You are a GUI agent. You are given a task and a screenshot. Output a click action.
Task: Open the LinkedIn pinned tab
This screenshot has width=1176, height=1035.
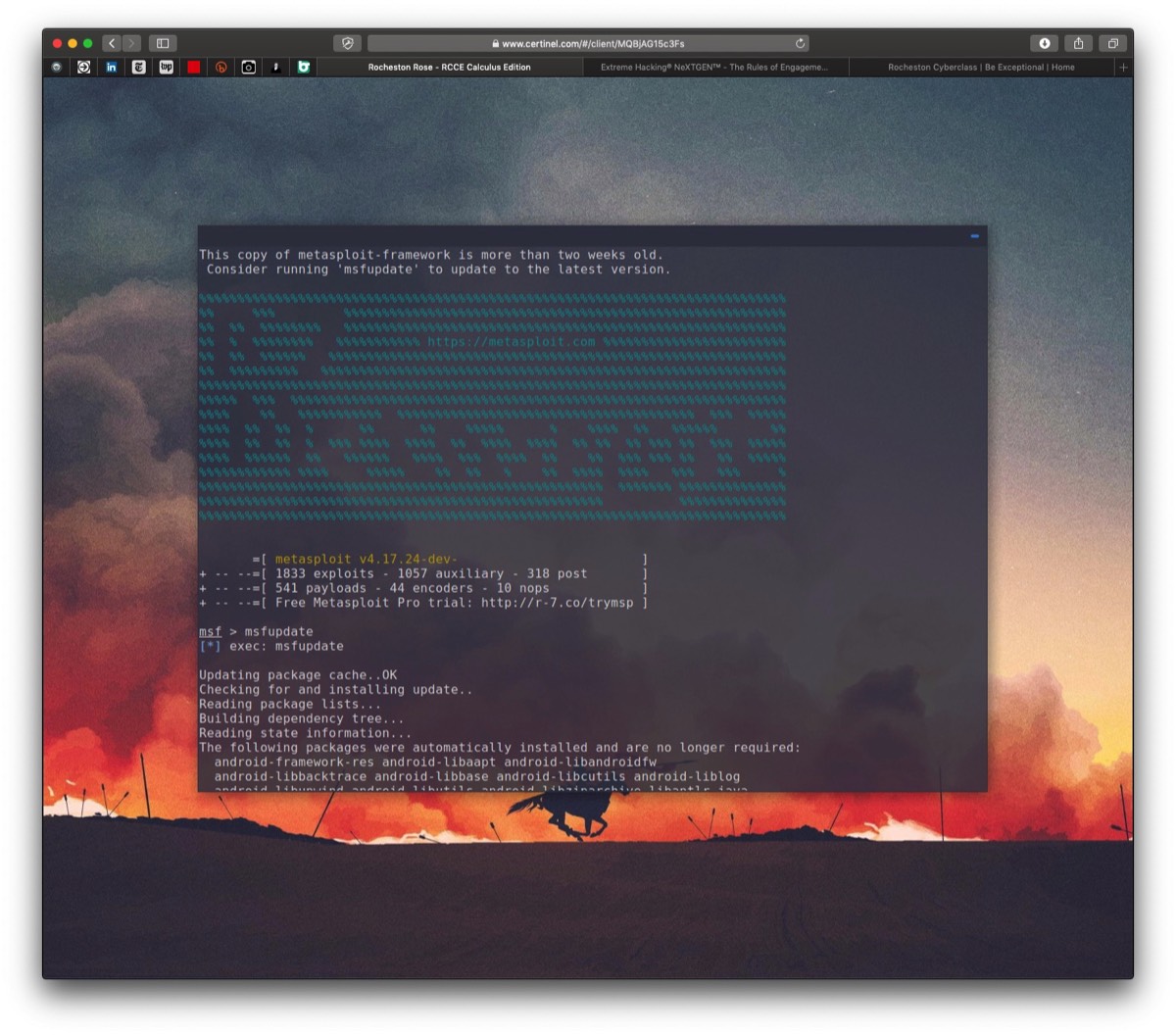tap(112, 68)
